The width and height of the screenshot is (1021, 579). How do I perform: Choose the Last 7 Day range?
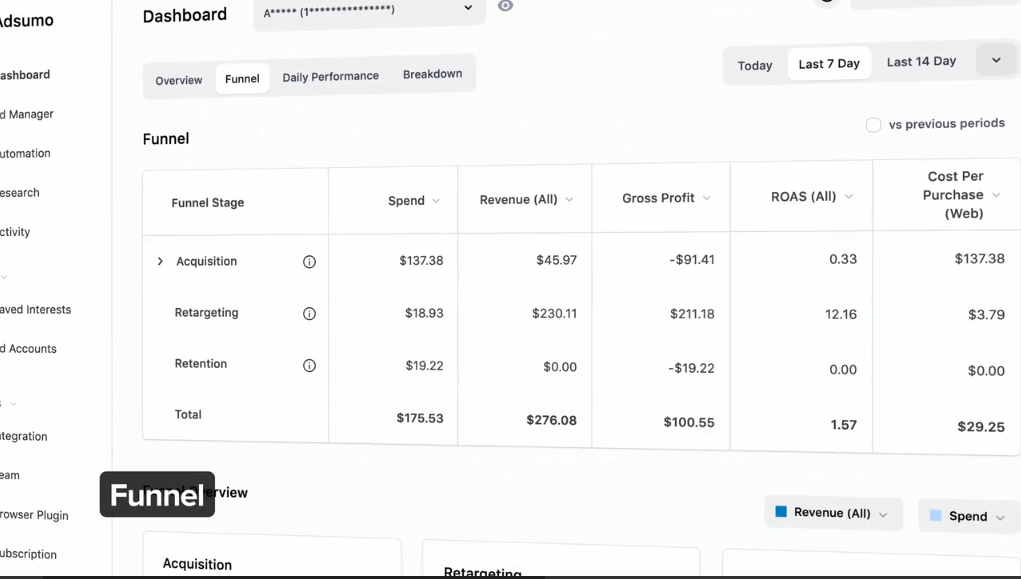point(829,64)
